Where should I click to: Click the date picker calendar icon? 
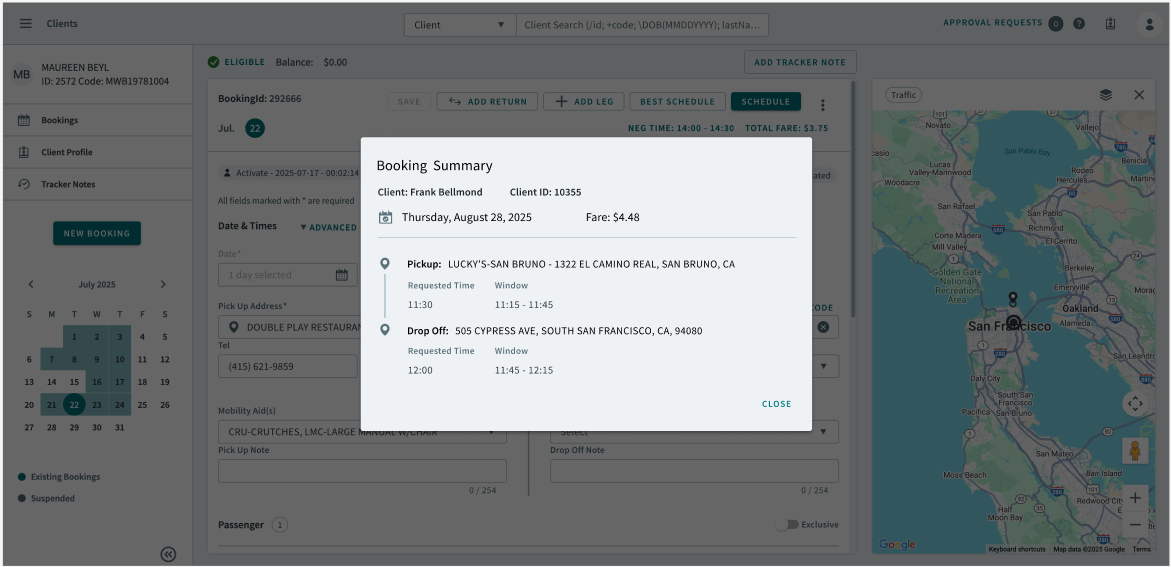coord(341,275)
